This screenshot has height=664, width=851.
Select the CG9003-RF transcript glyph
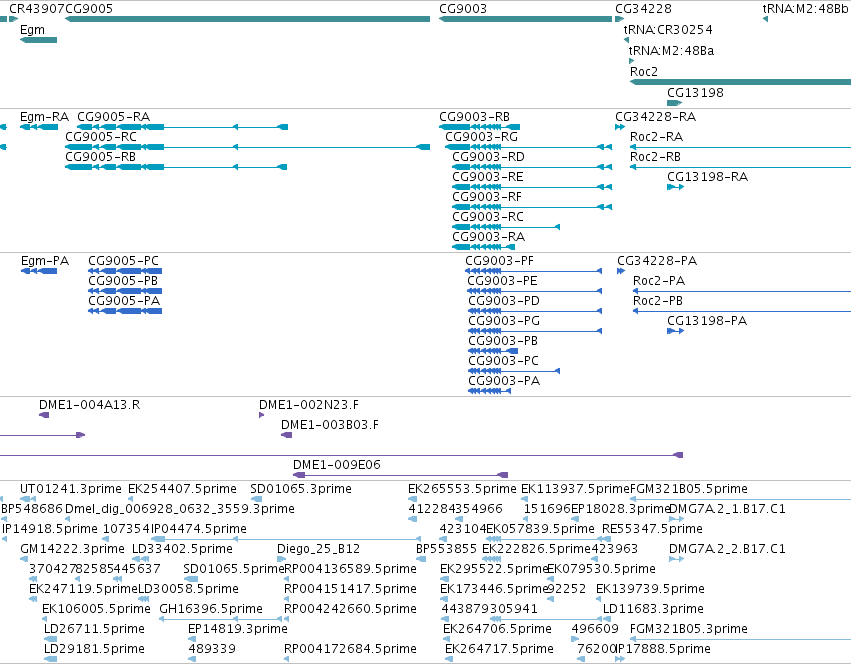[x=532, y=207]
